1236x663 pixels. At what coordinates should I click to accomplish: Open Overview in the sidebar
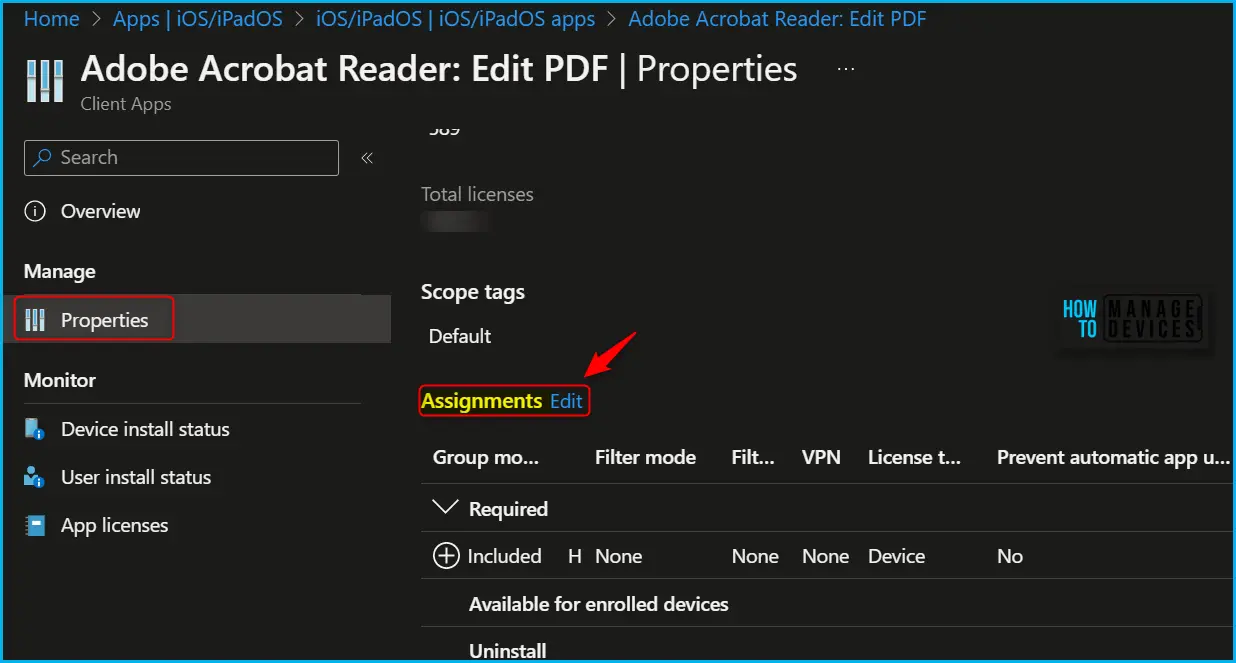[x=101, y=212]
